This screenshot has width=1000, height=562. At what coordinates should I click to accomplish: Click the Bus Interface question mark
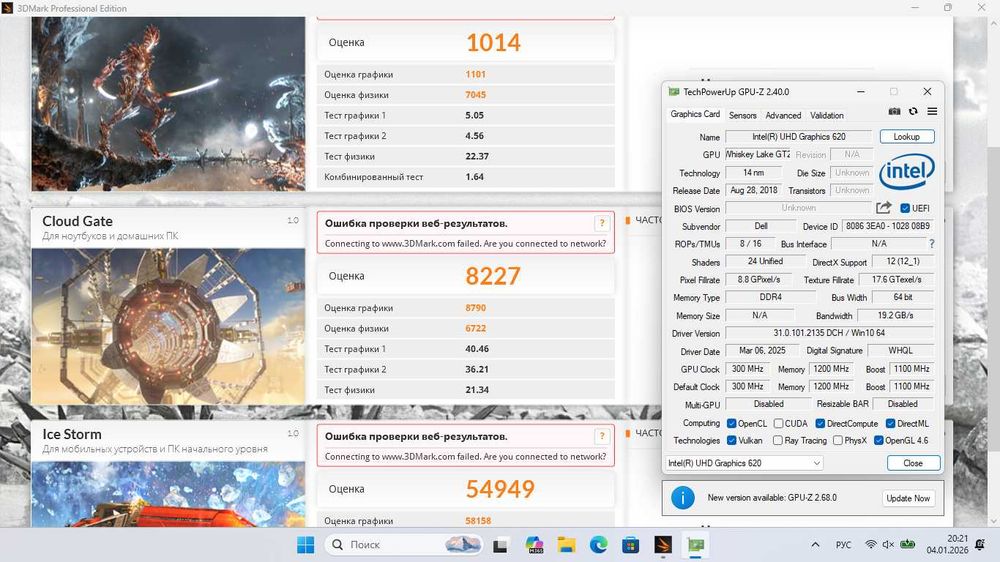coord(932,244)
